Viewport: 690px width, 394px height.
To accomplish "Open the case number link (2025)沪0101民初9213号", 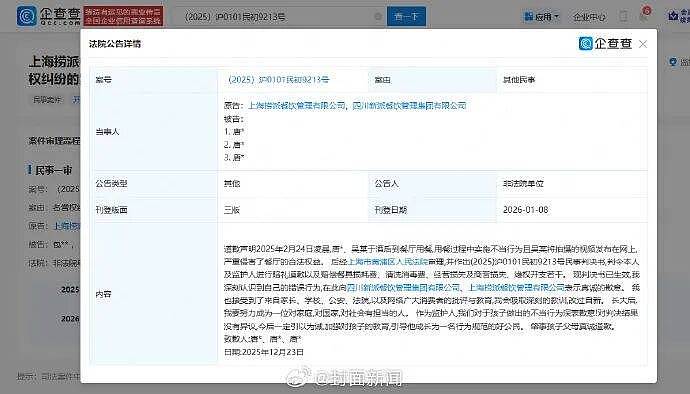I will point(278,80).
